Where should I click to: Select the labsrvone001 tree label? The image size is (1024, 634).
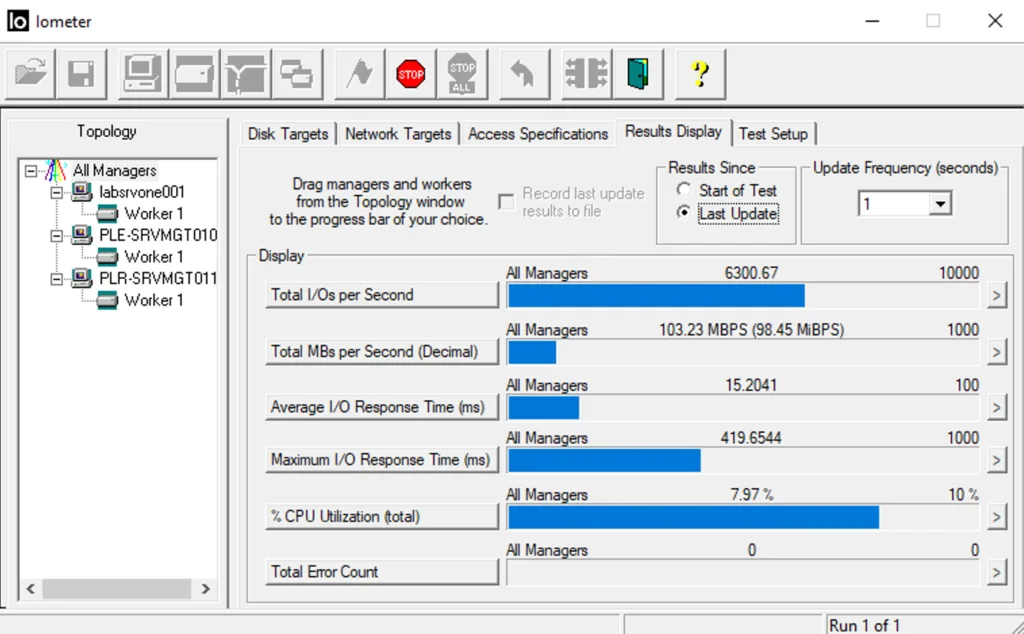142,192
